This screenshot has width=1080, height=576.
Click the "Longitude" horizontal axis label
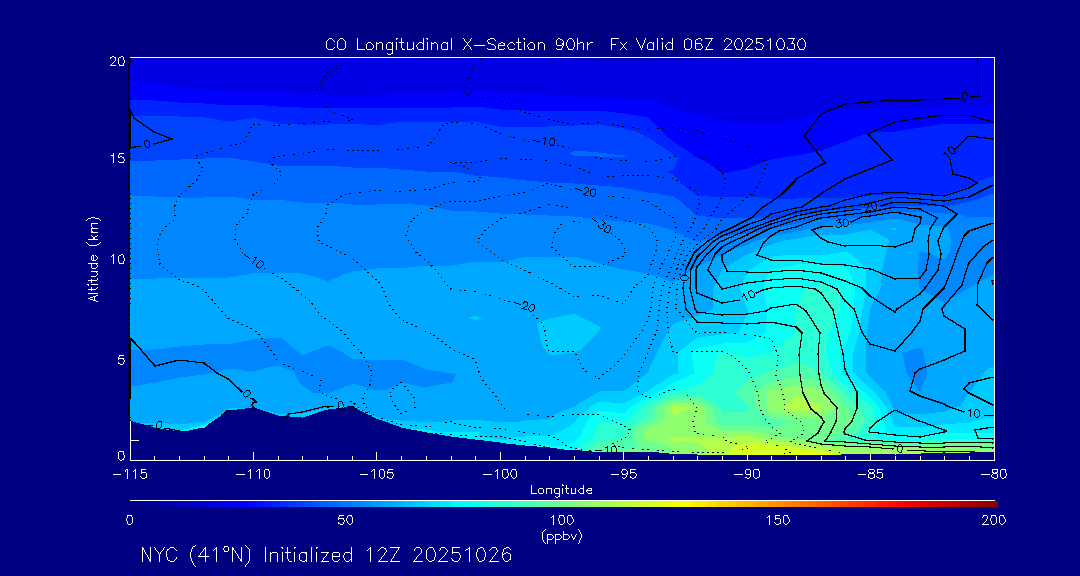[561, 491]
